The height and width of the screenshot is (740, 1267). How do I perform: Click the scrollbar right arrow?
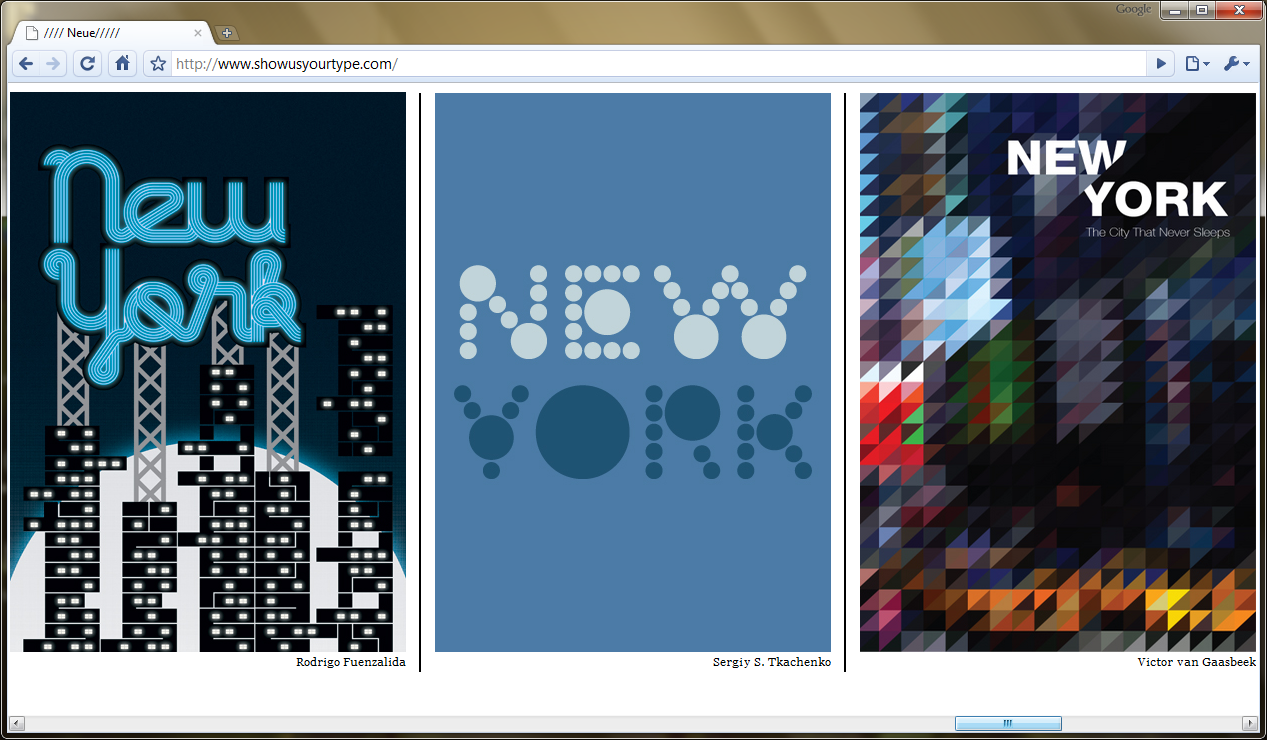coord(1249,723)
